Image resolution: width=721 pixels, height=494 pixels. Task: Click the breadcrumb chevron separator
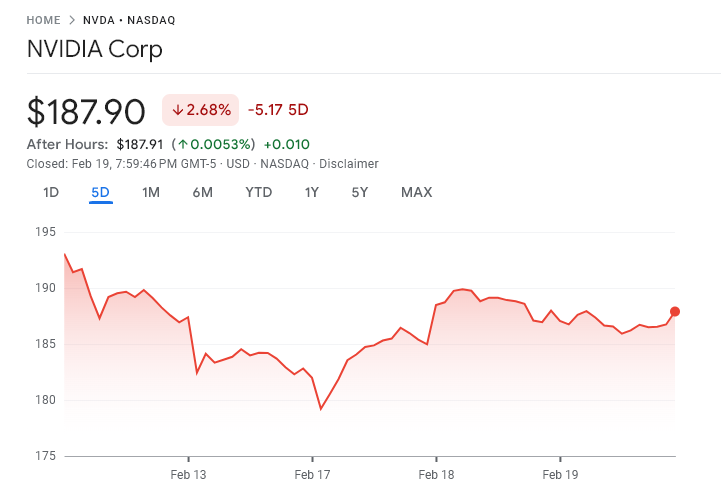point(72,20)
